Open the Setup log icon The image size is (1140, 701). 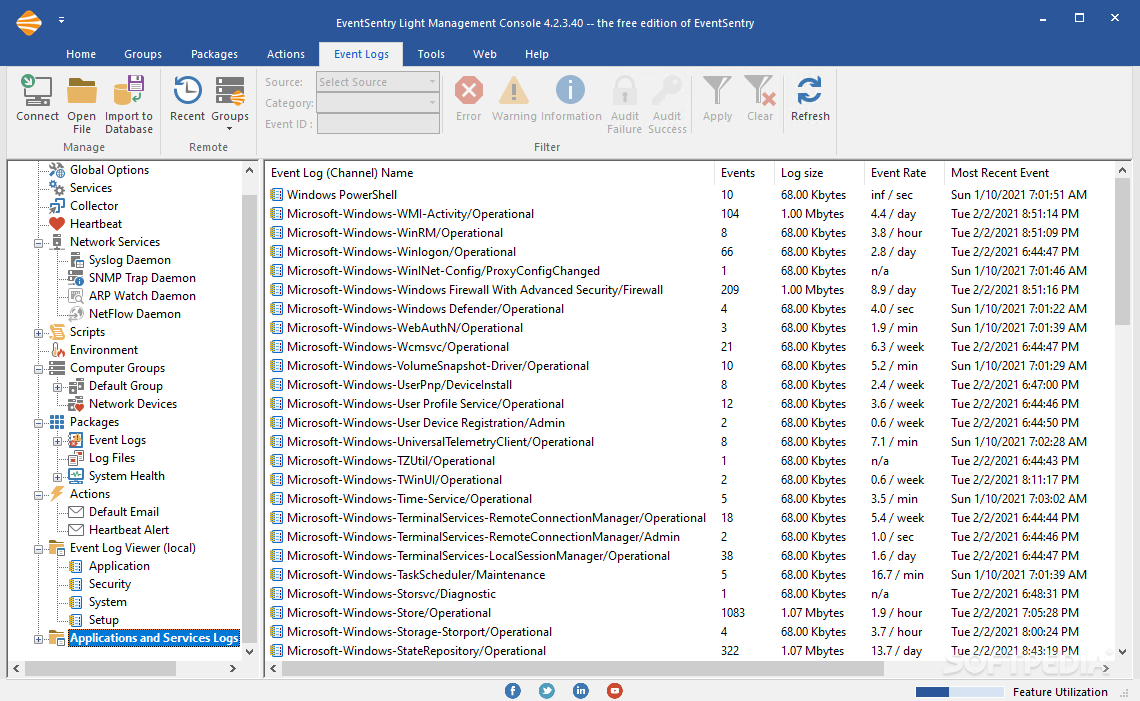76,620
